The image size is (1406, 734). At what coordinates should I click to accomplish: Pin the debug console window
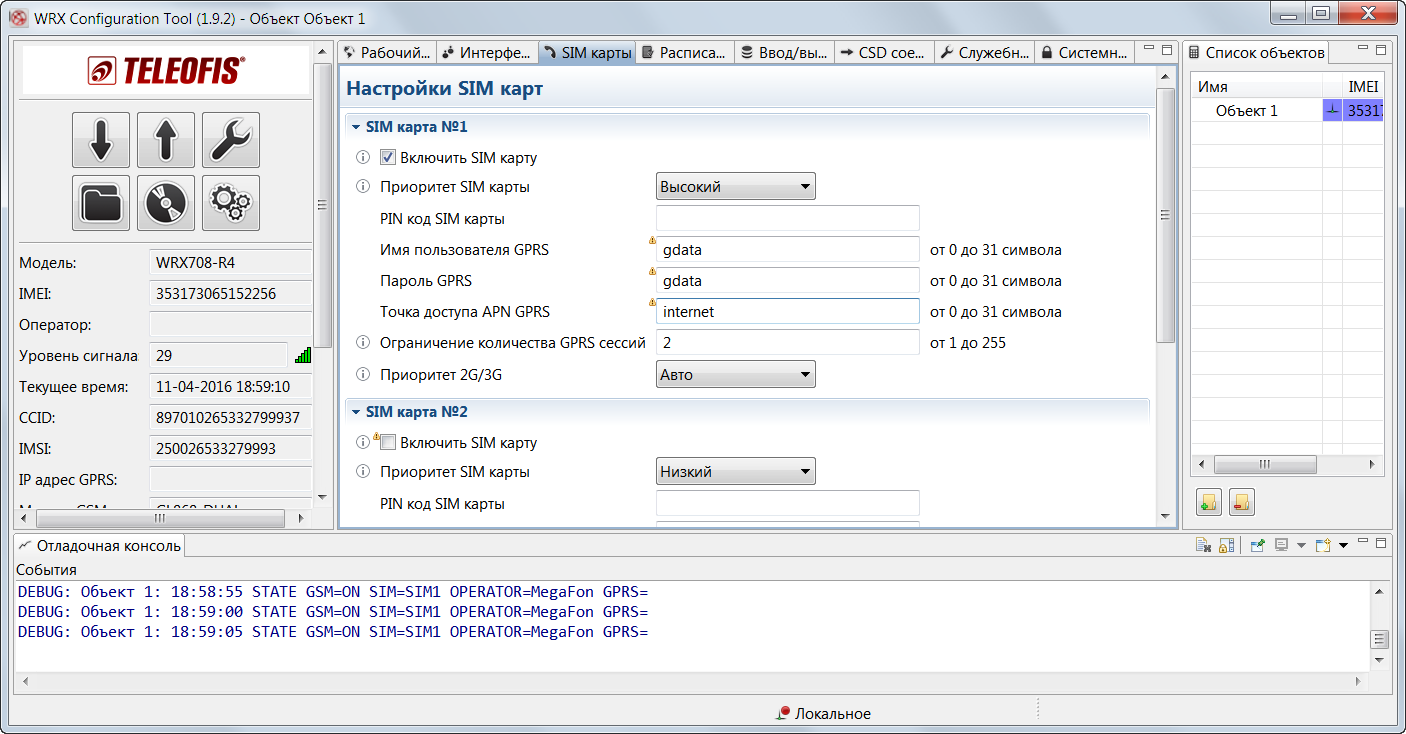point(1258,543)
